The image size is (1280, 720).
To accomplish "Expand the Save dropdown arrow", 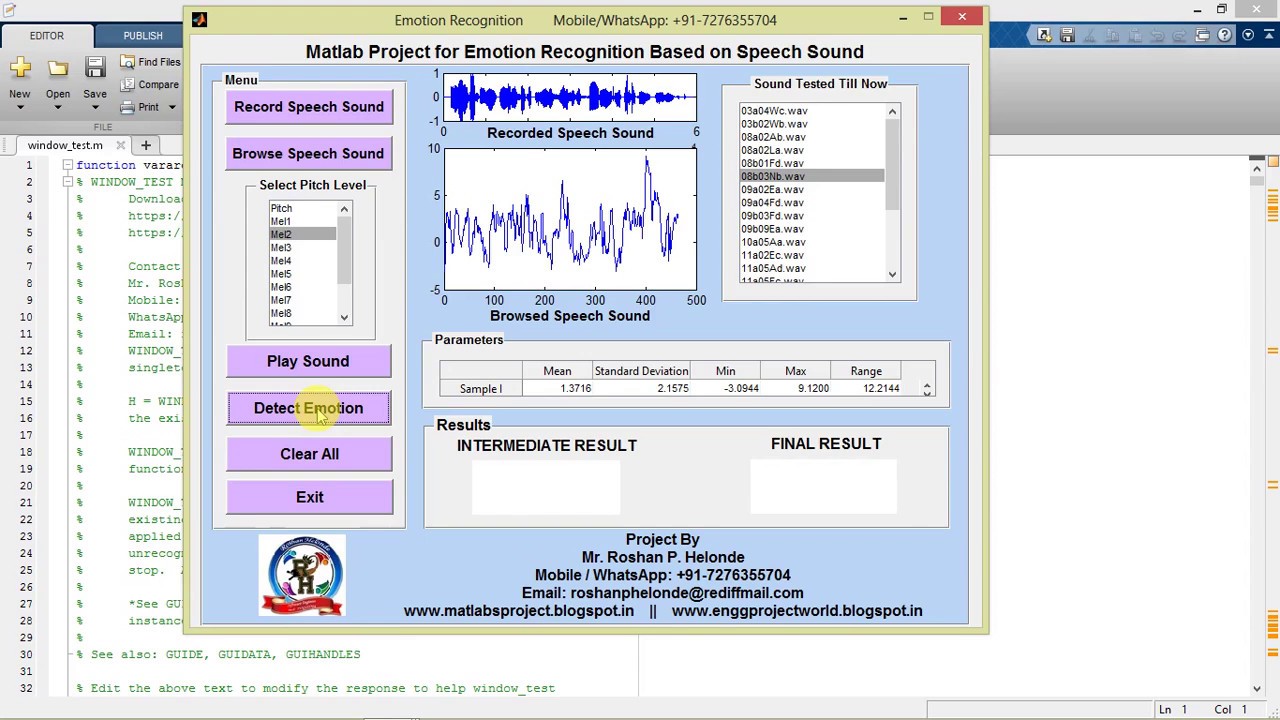I will pos(95,107).
